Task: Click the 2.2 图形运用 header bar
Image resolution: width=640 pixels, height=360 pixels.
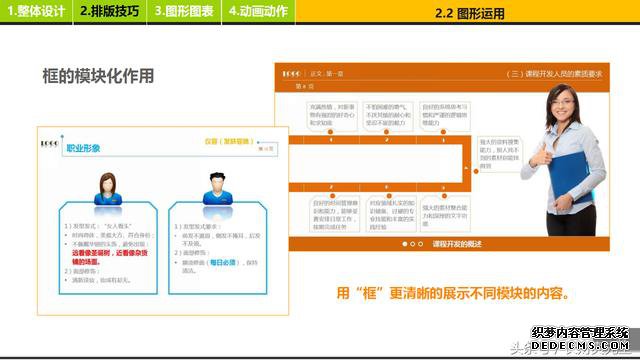Action: tap(468, 11)
